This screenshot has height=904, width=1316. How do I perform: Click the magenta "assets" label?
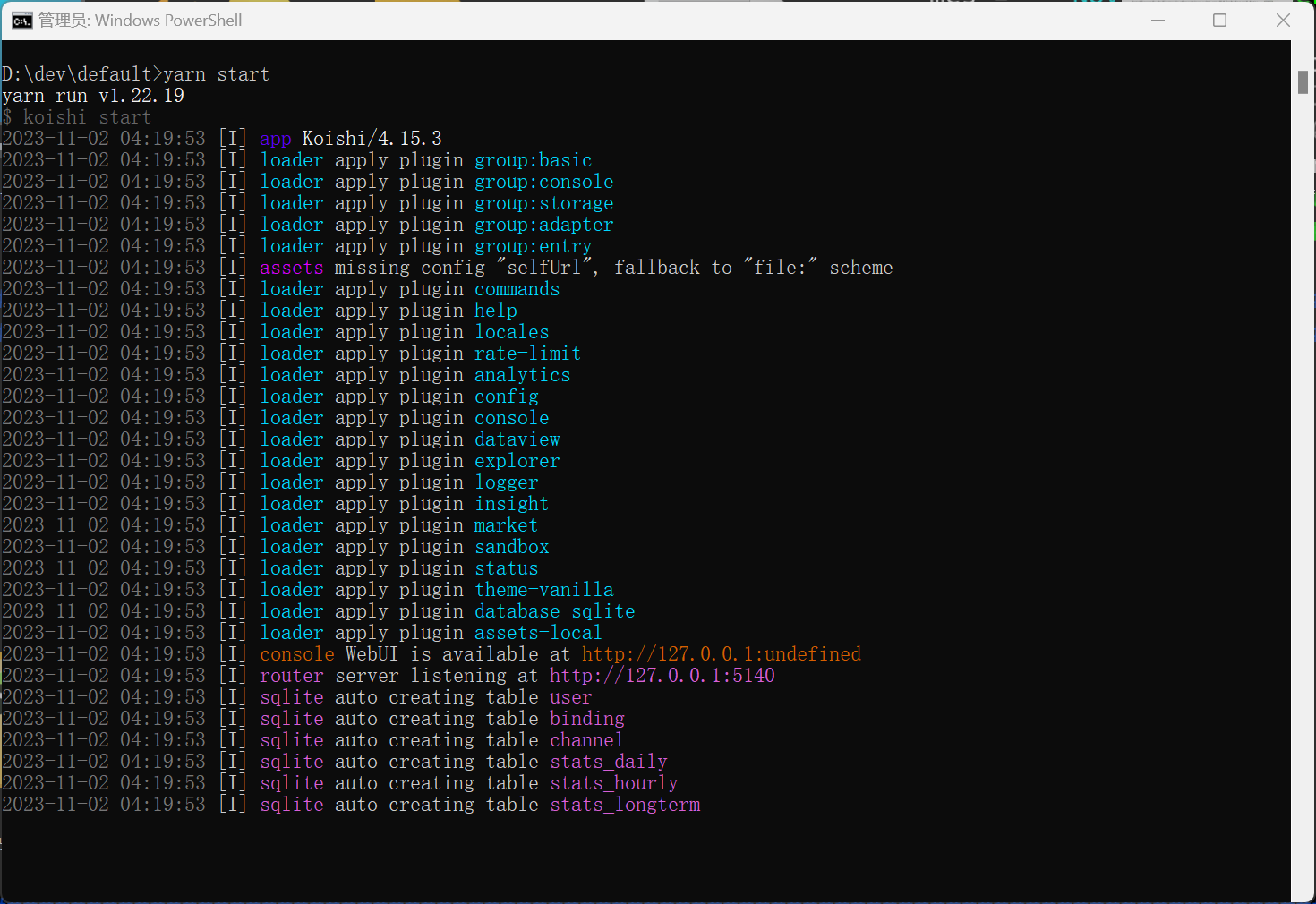292,268
